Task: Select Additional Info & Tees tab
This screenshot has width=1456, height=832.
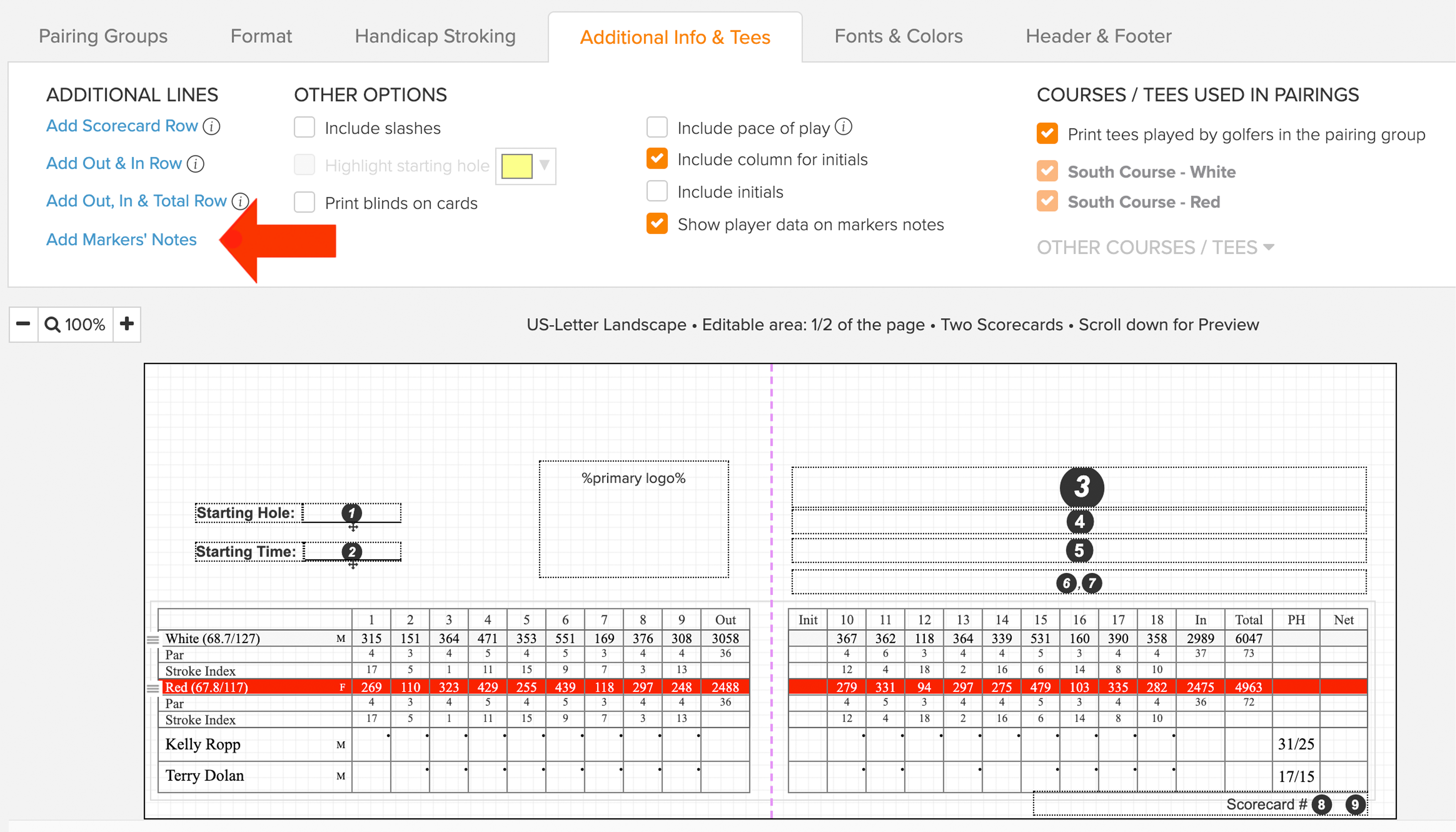Action: tap(675, 38)
